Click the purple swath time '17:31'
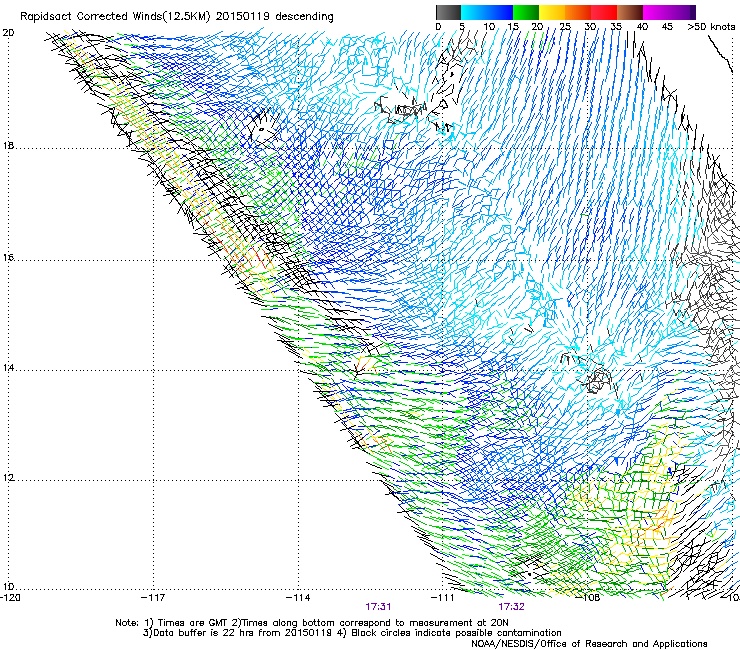 [378, 607]
